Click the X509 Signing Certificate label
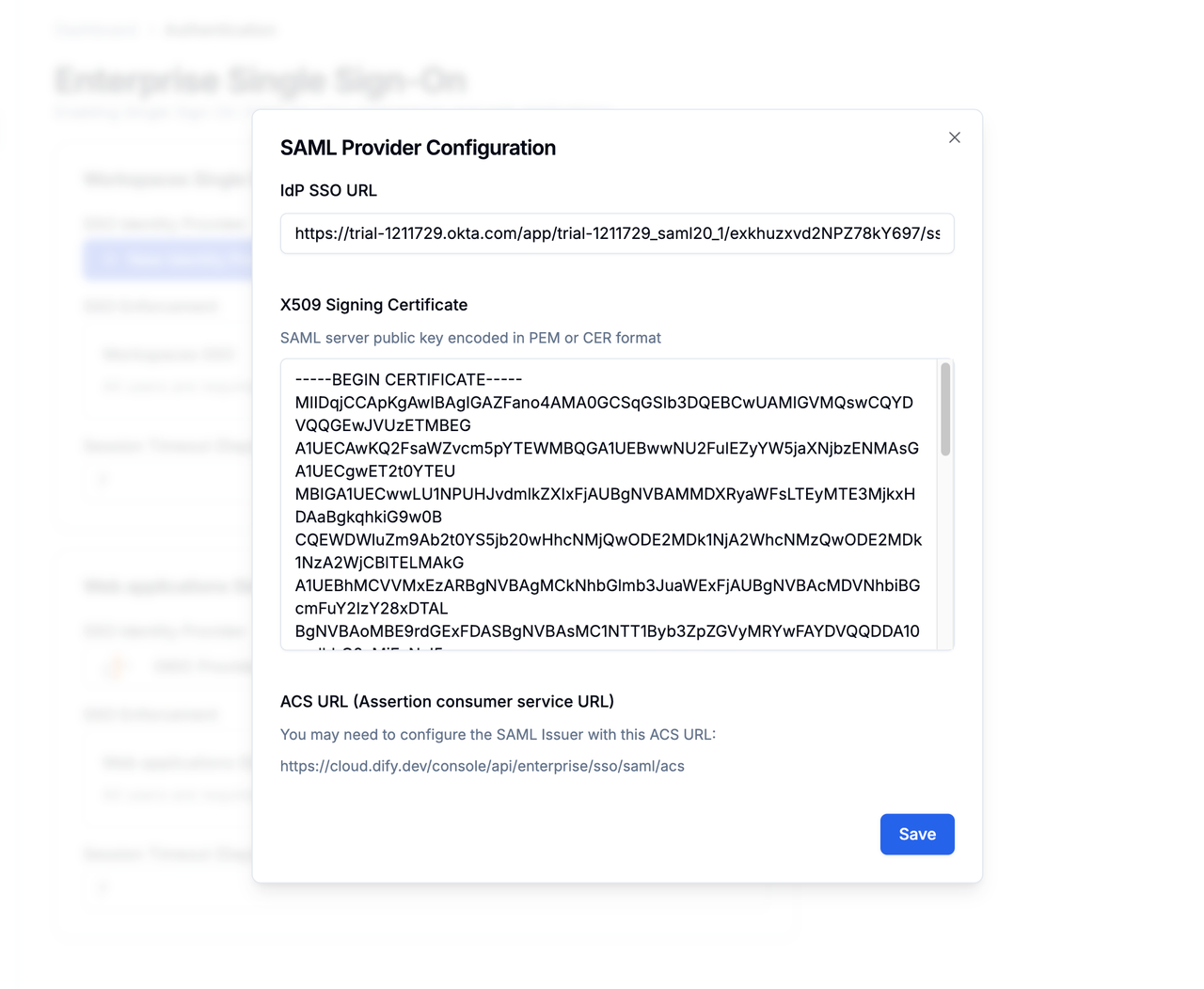Viewport: 1204px width, 989px height. pos(373,305)
